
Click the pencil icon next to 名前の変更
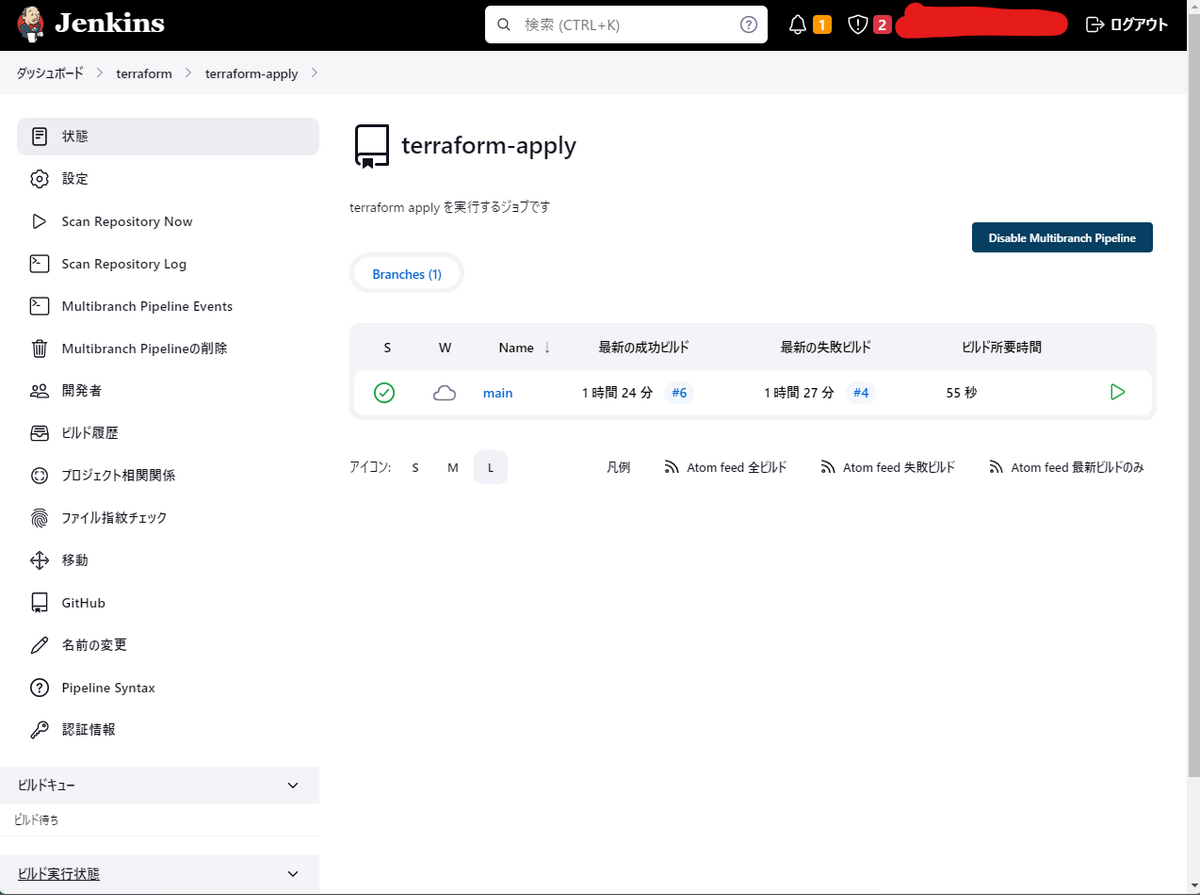[39, 645]
